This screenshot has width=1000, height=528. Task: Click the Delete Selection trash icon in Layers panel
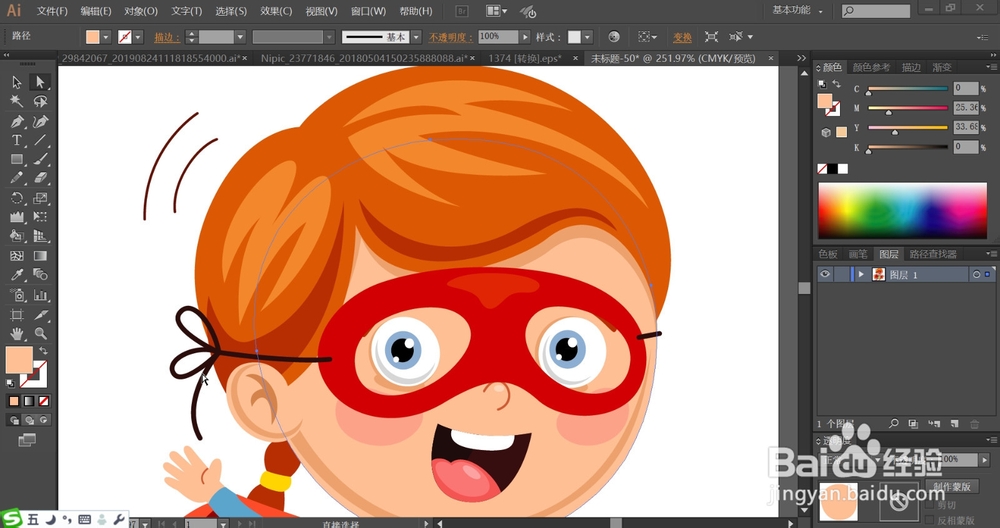(x=974, y=423)
